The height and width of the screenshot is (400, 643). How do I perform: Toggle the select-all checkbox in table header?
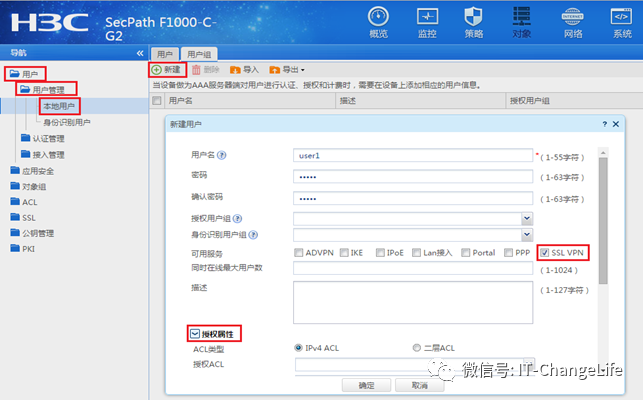point(157,101)
